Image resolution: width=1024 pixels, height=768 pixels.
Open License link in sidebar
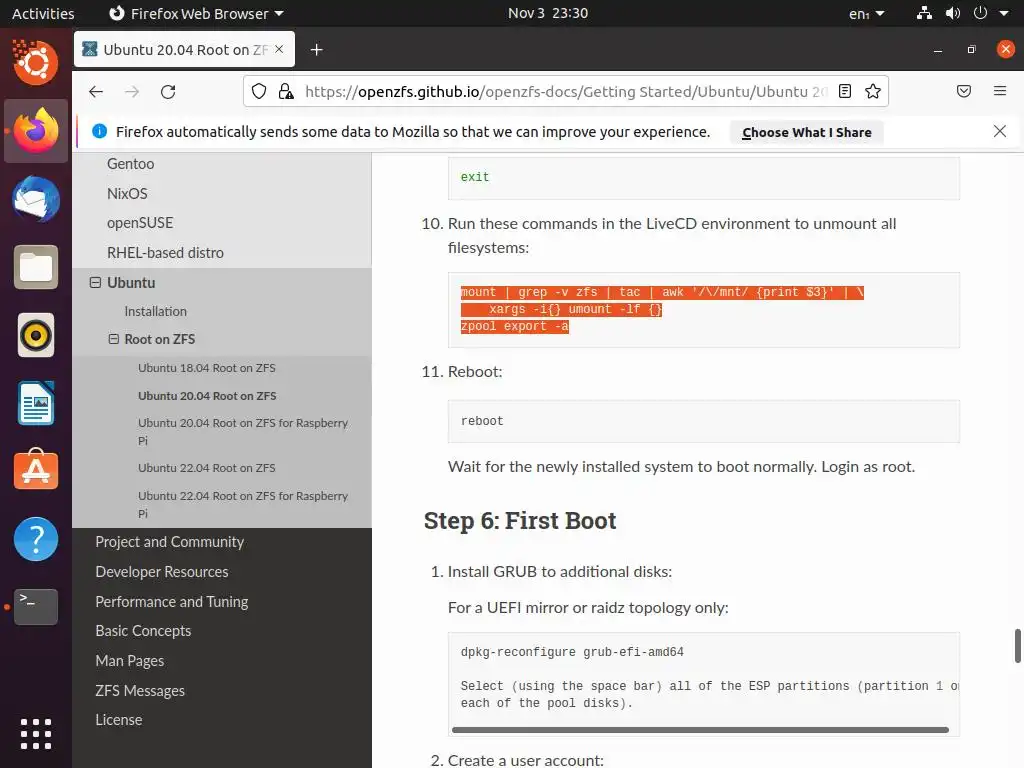[119, 720]
